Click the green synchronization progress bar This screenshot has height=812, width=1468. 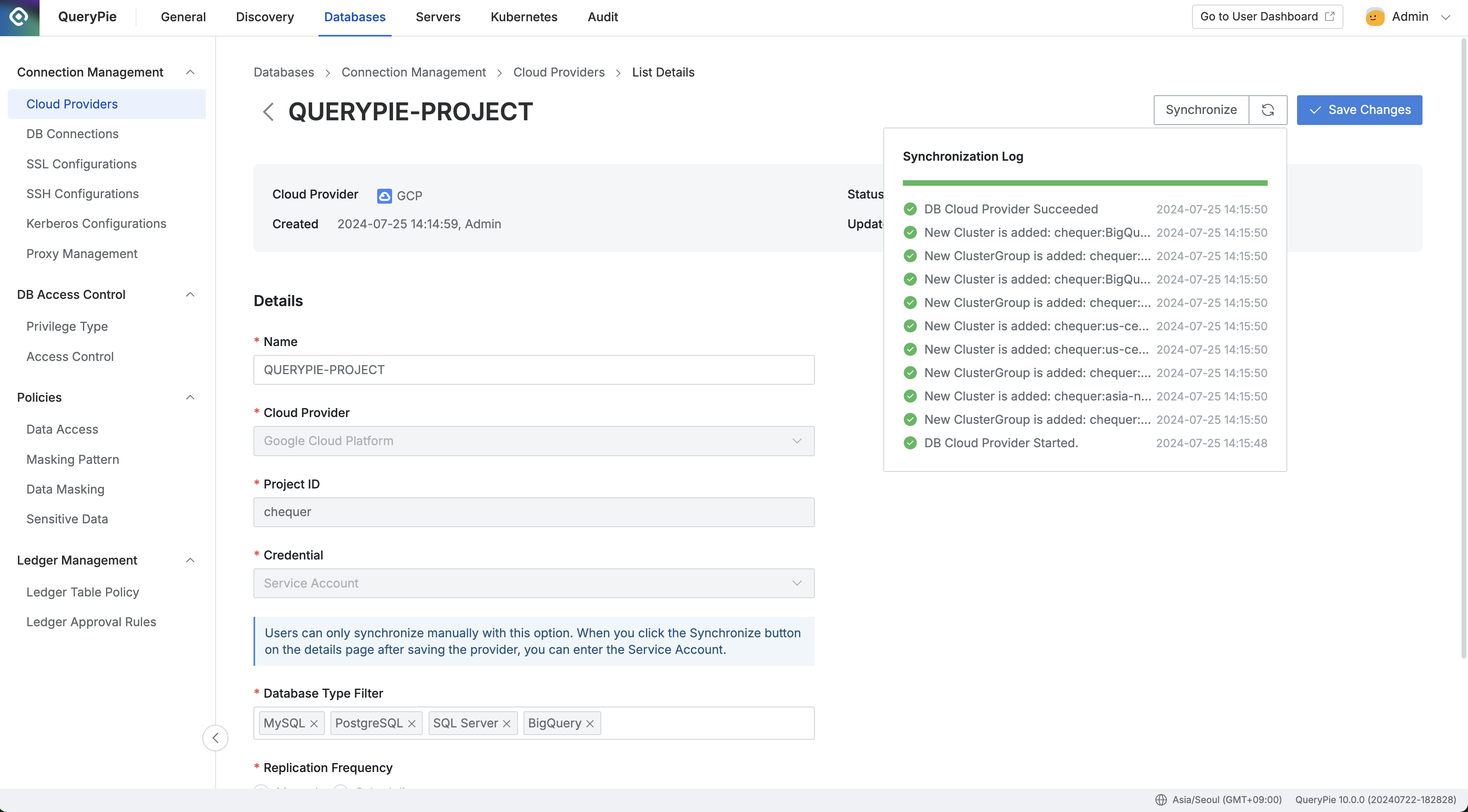1084,183
